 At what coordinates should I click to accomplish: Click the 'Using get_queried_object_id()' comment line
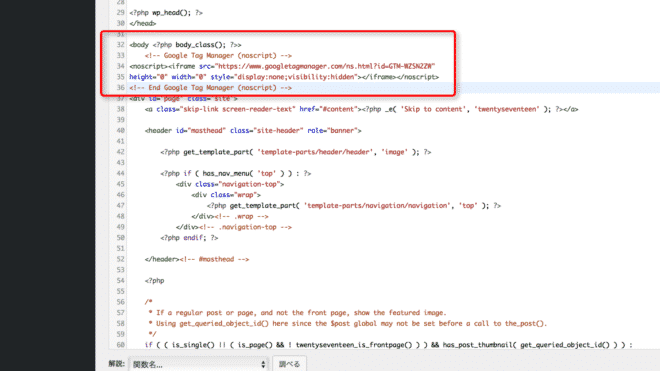tap(348, 323)
